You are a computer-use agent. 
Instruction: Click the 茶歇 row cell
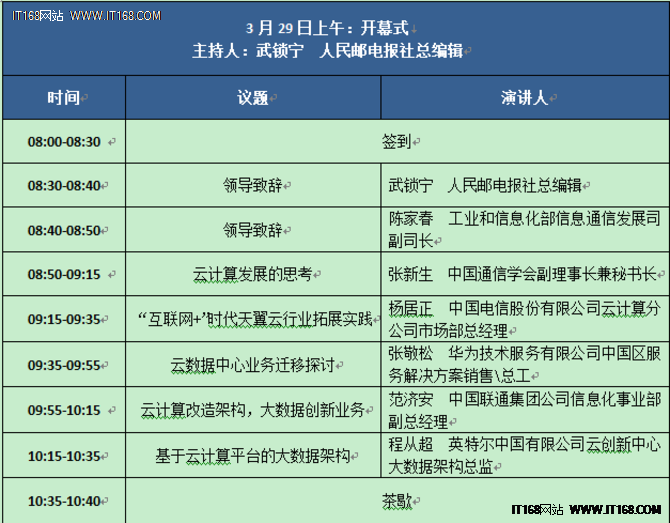(396, 500)
